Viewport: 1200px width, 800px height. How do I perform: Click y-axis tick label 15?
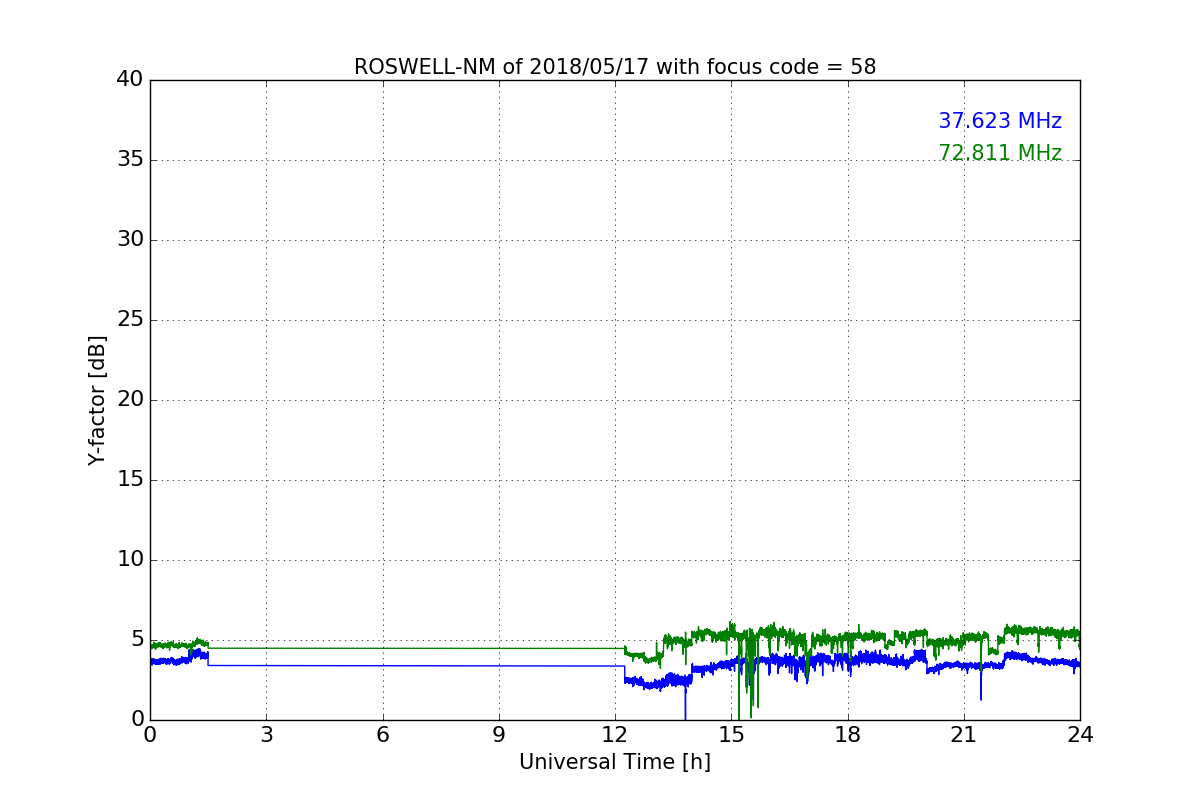click(130, 479)
